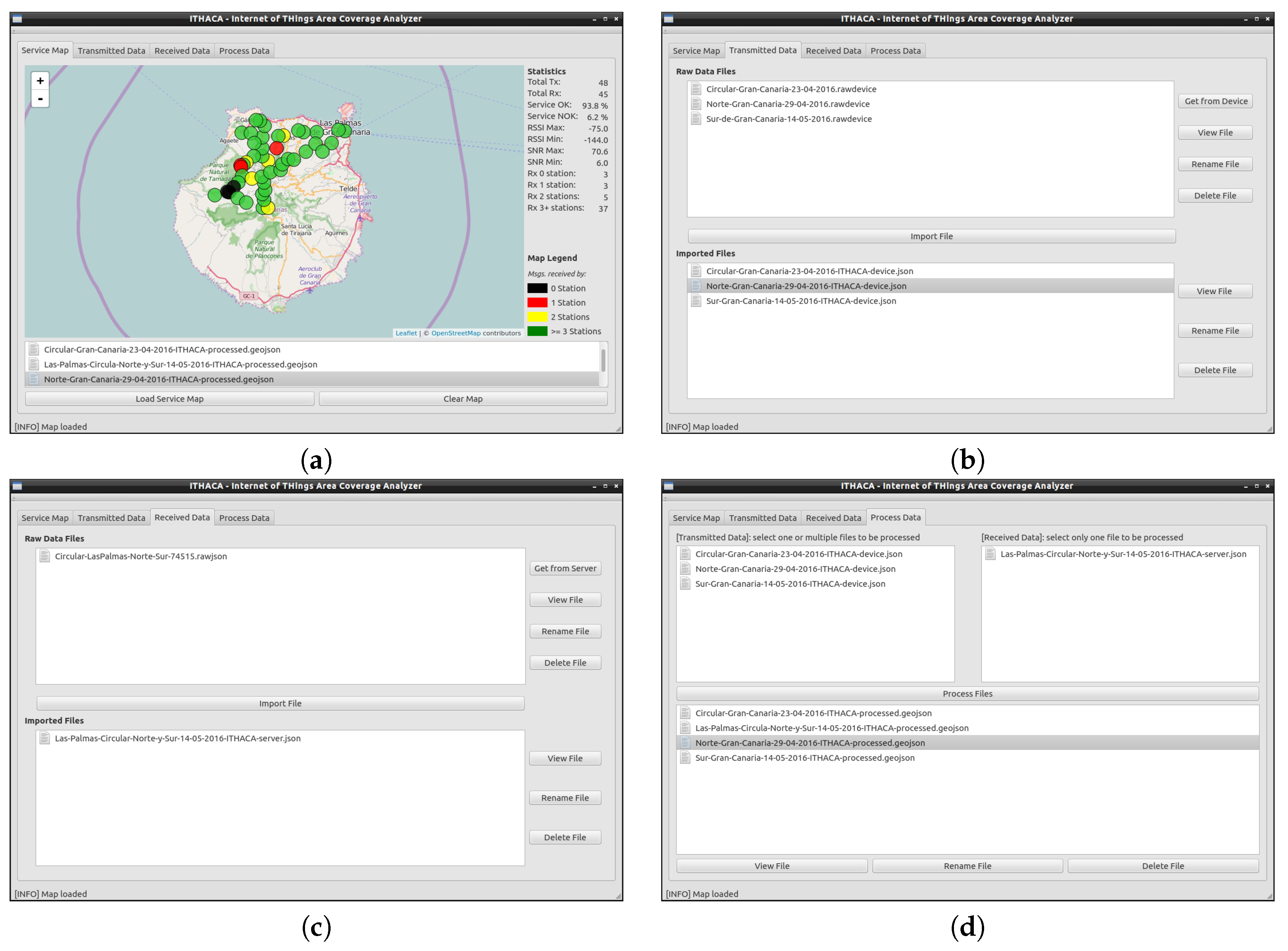Open Process Data tab in Received Data window
1288x951 pixels.
coord(244,517)
